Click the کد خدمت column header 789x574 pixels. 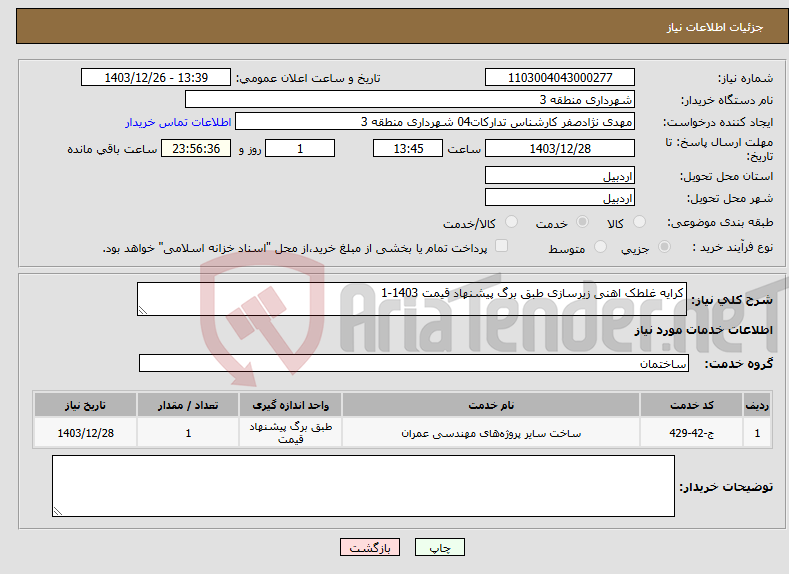(692, 405)
